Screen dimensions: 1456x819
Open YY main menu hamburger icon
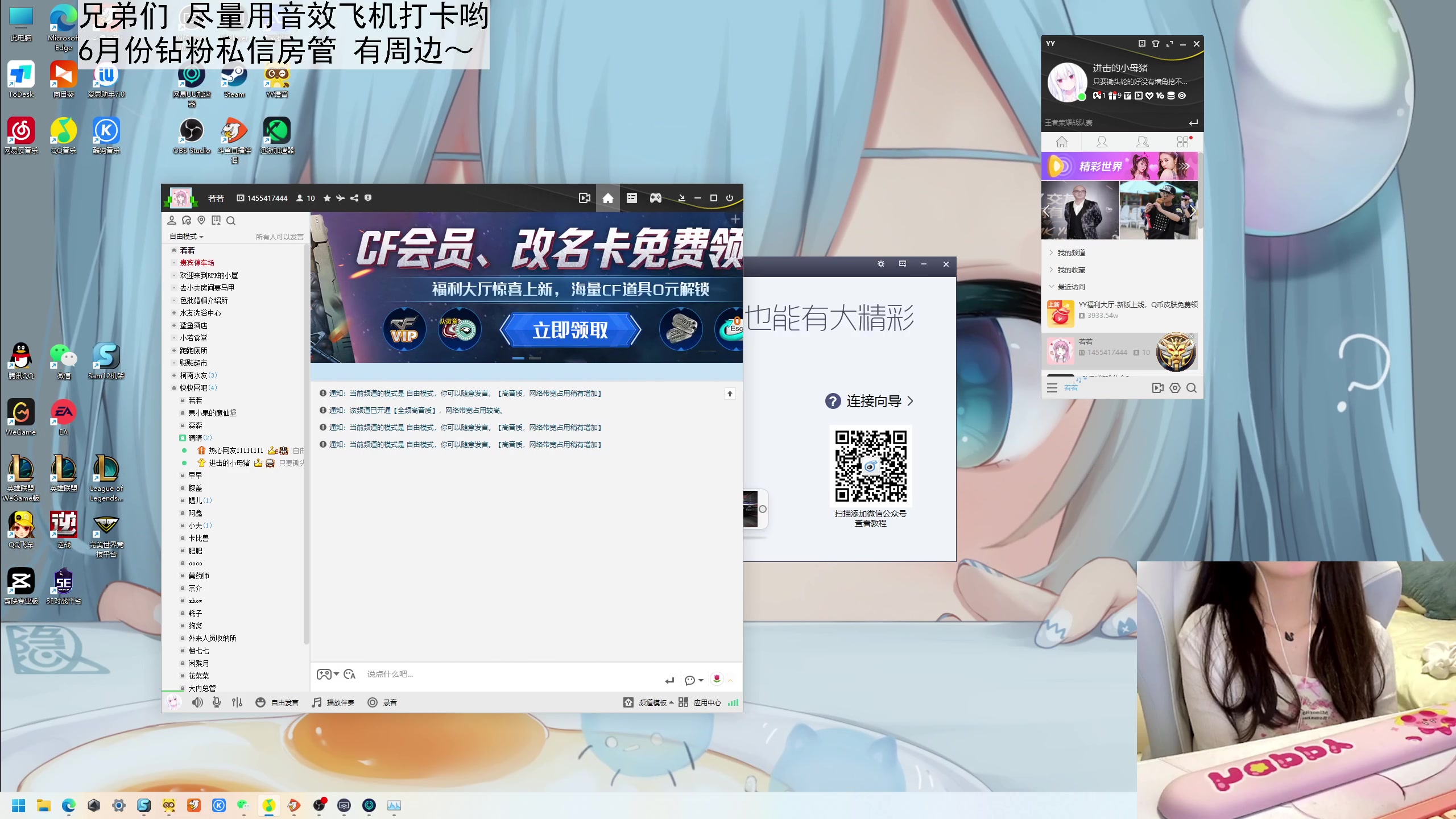(1052, 388)
